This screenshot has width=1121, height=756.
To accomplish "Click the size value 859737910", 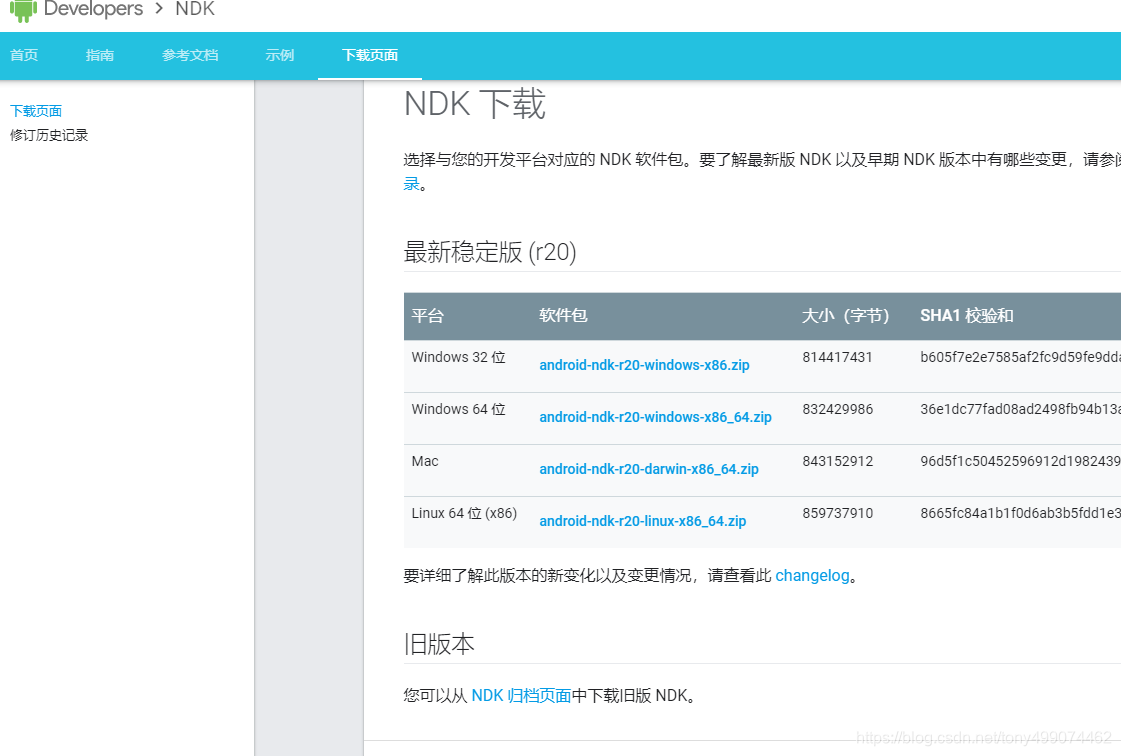I will point(837,514).
